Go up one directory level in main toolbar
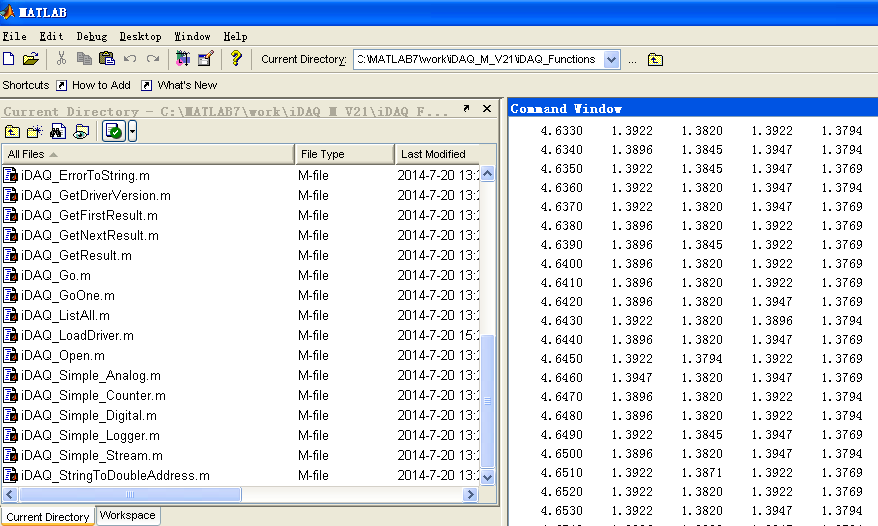This screenshot has height=526, width=878. [x=655, y=59]
